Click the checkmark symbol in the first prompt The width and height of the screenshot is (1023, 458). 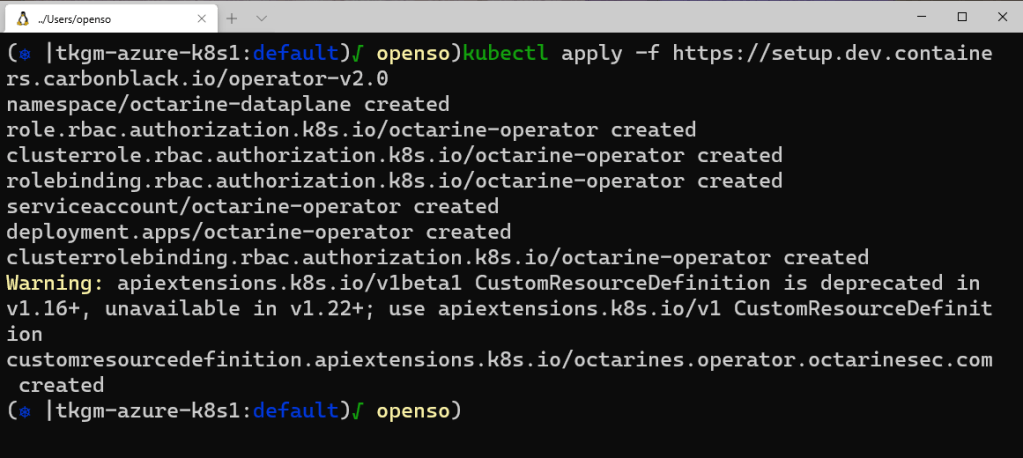358,53
